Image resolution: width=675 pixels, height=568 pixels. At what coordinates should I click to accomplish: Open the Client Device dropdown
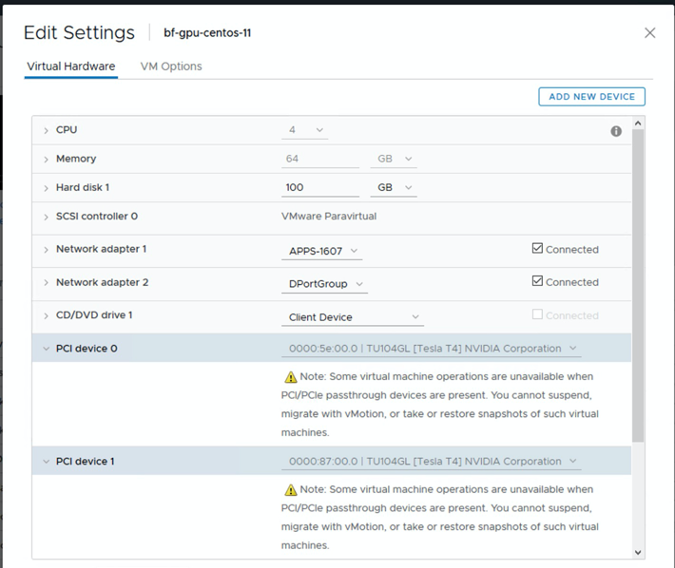click(349, 317)
